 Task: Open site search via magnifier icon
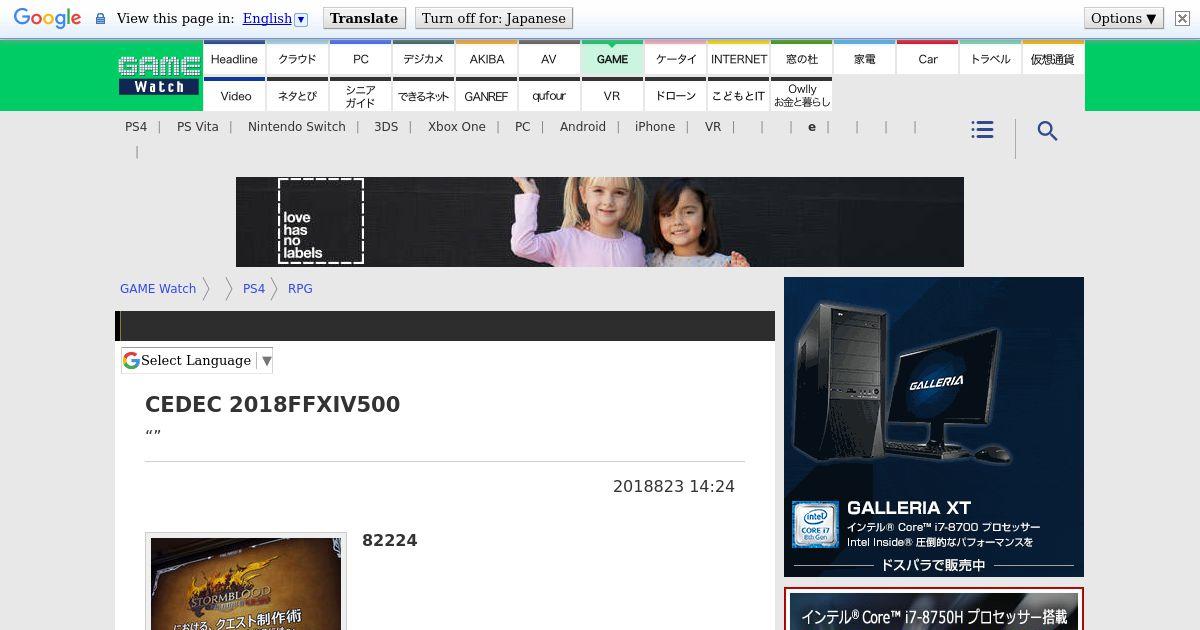(1047, 131)
